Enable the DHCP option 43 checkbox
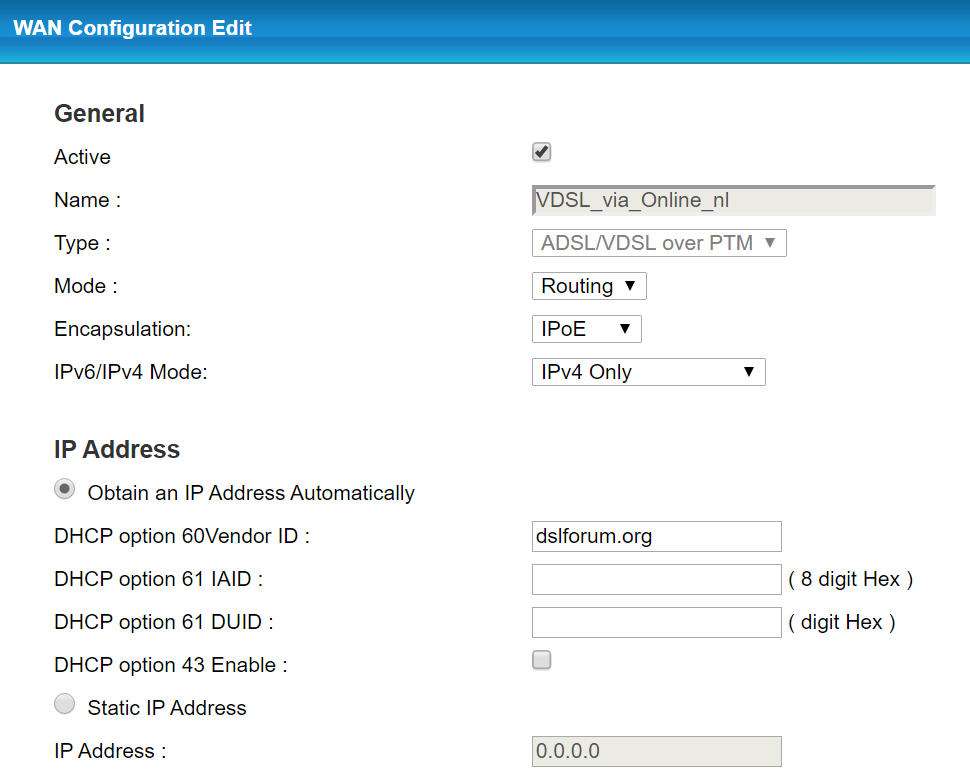The width and height of the screenshot is (970, 771). point(542,660)
